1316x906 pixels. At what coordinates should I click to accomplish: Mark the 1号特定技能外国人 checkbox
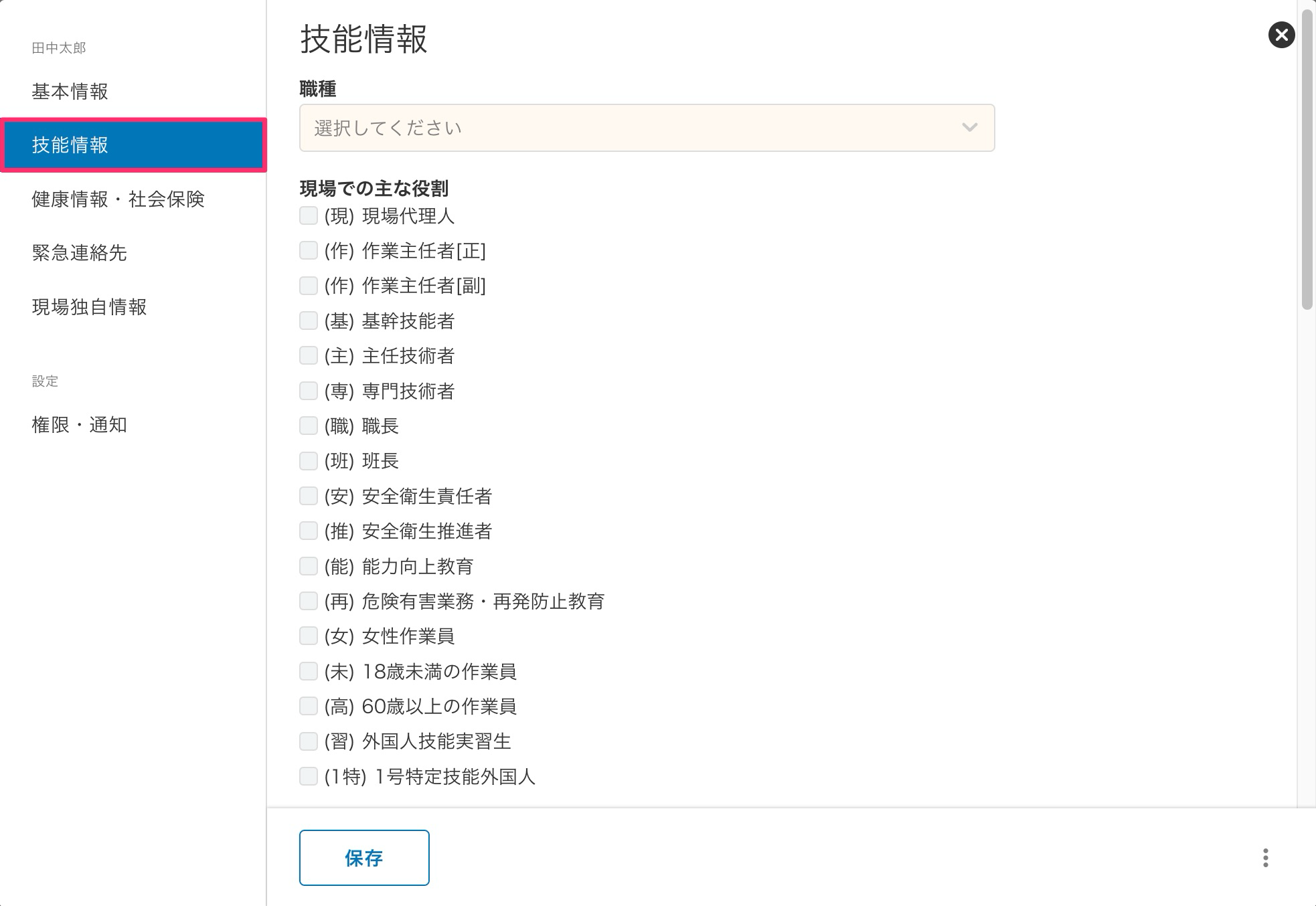point(309,776)
